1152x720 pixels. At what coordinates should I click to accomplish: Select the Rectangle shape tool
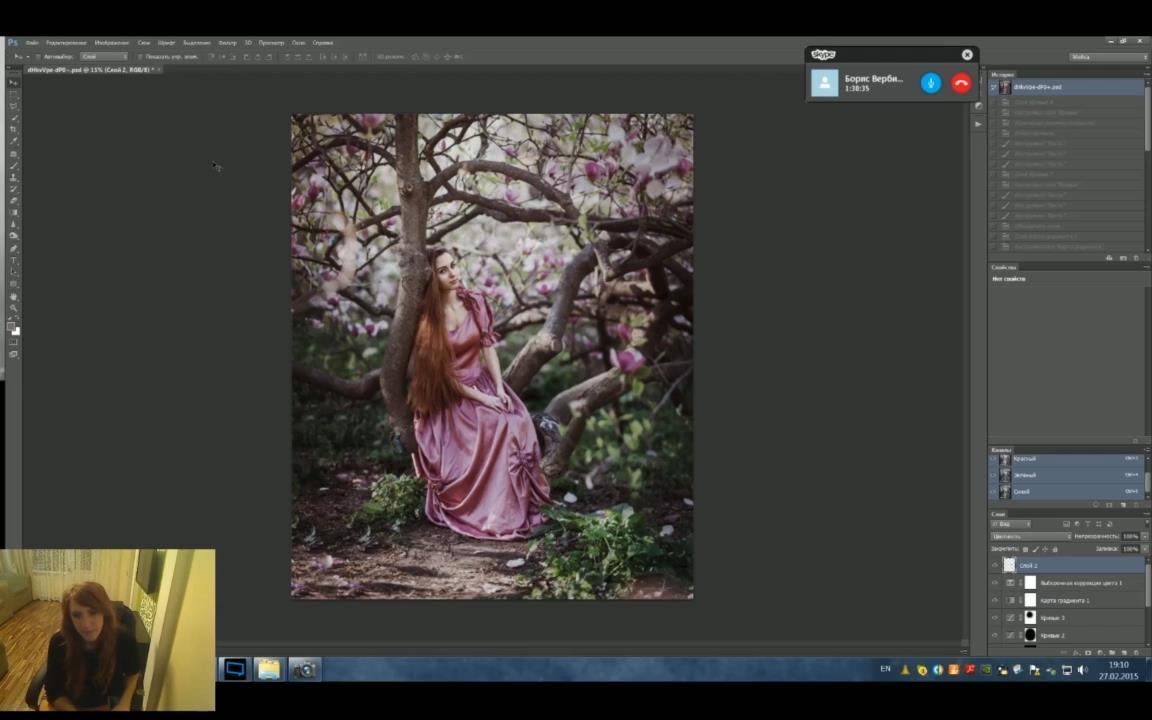[13, 283]
